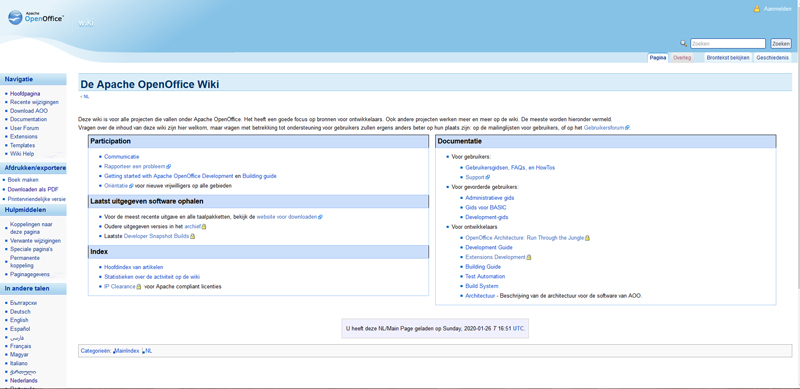The width and height of the screenshot is (800, 389).
Task: Click the '< NL' breadcrumb link
Action: (85, 96)
